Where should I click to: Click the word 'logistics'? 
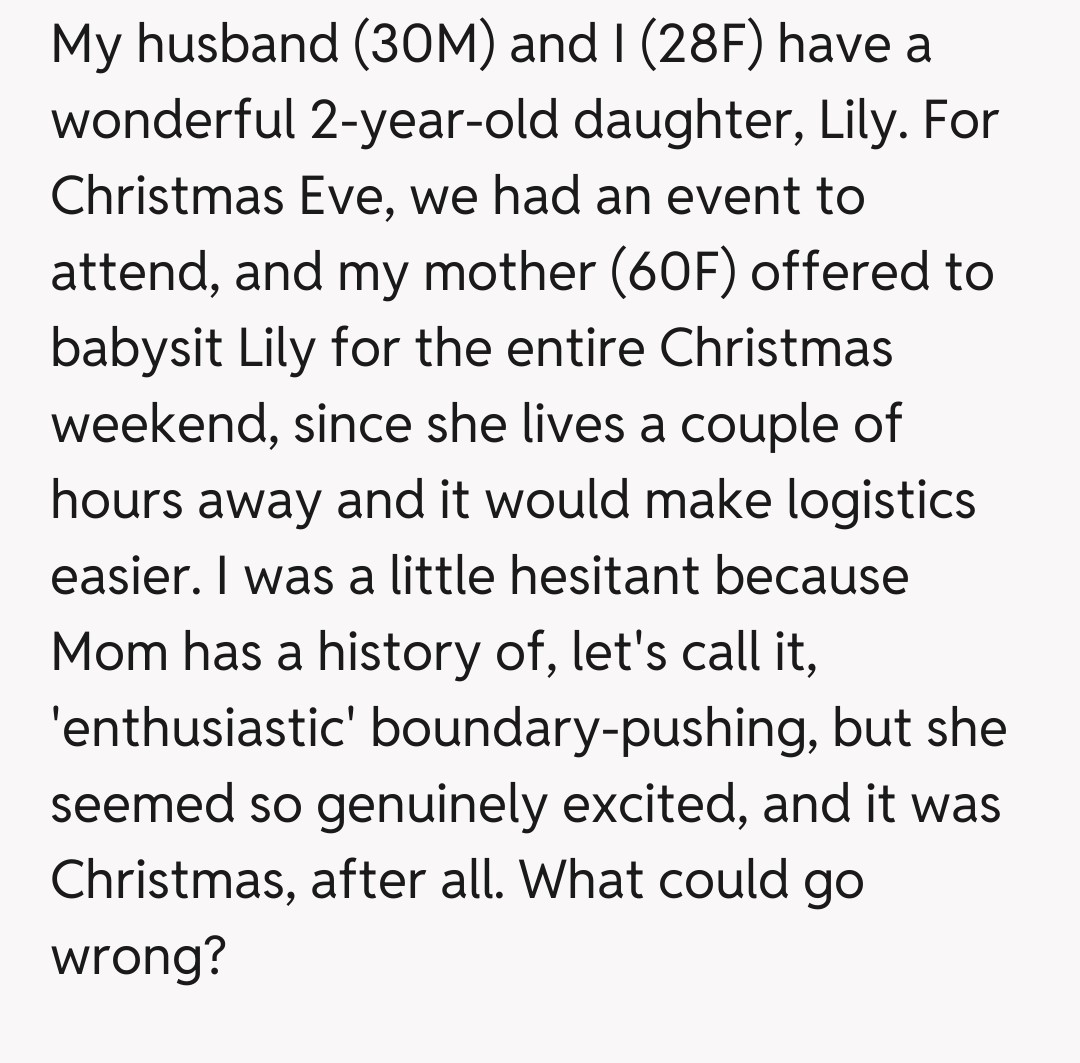[x=881, y=500]
